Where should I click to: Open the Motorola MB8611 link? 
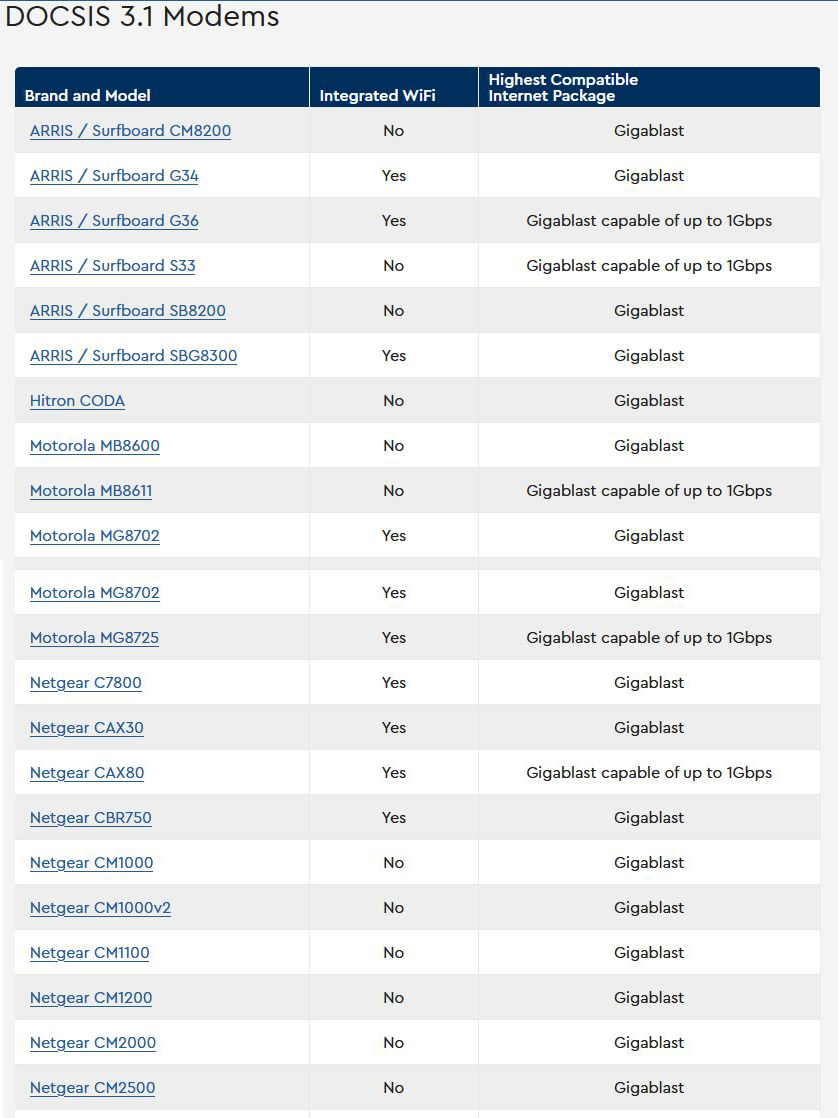tap(91, 490)
